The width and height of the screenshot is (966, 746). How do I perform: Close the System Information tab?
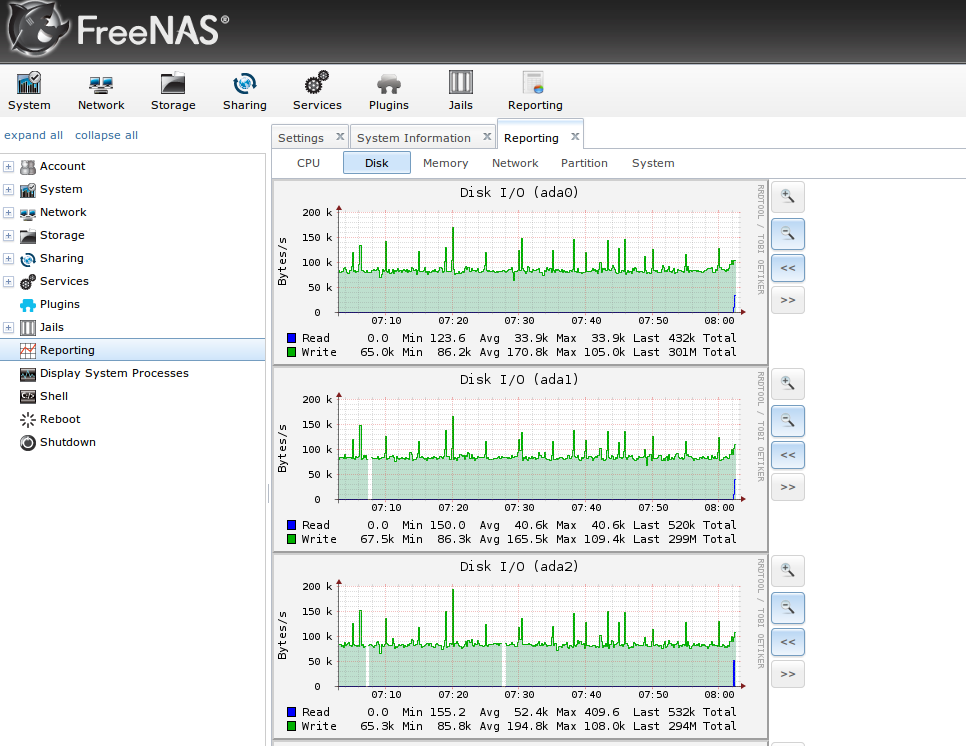point(487,137)
